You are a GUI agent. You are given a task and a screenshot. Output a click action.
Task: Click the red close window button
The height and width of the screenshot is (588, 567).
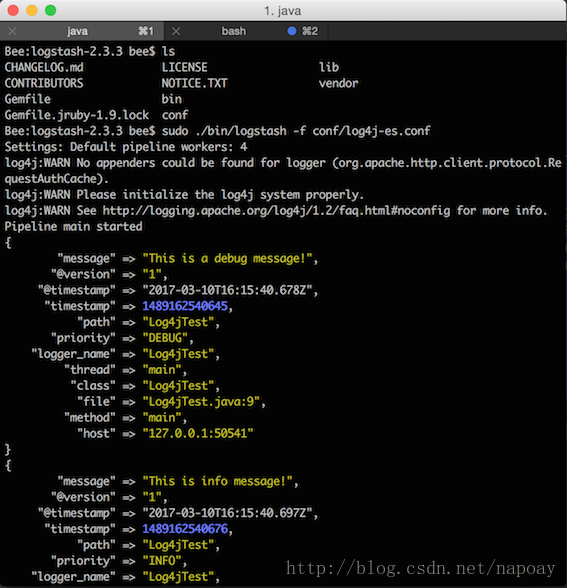click(13, 10)
